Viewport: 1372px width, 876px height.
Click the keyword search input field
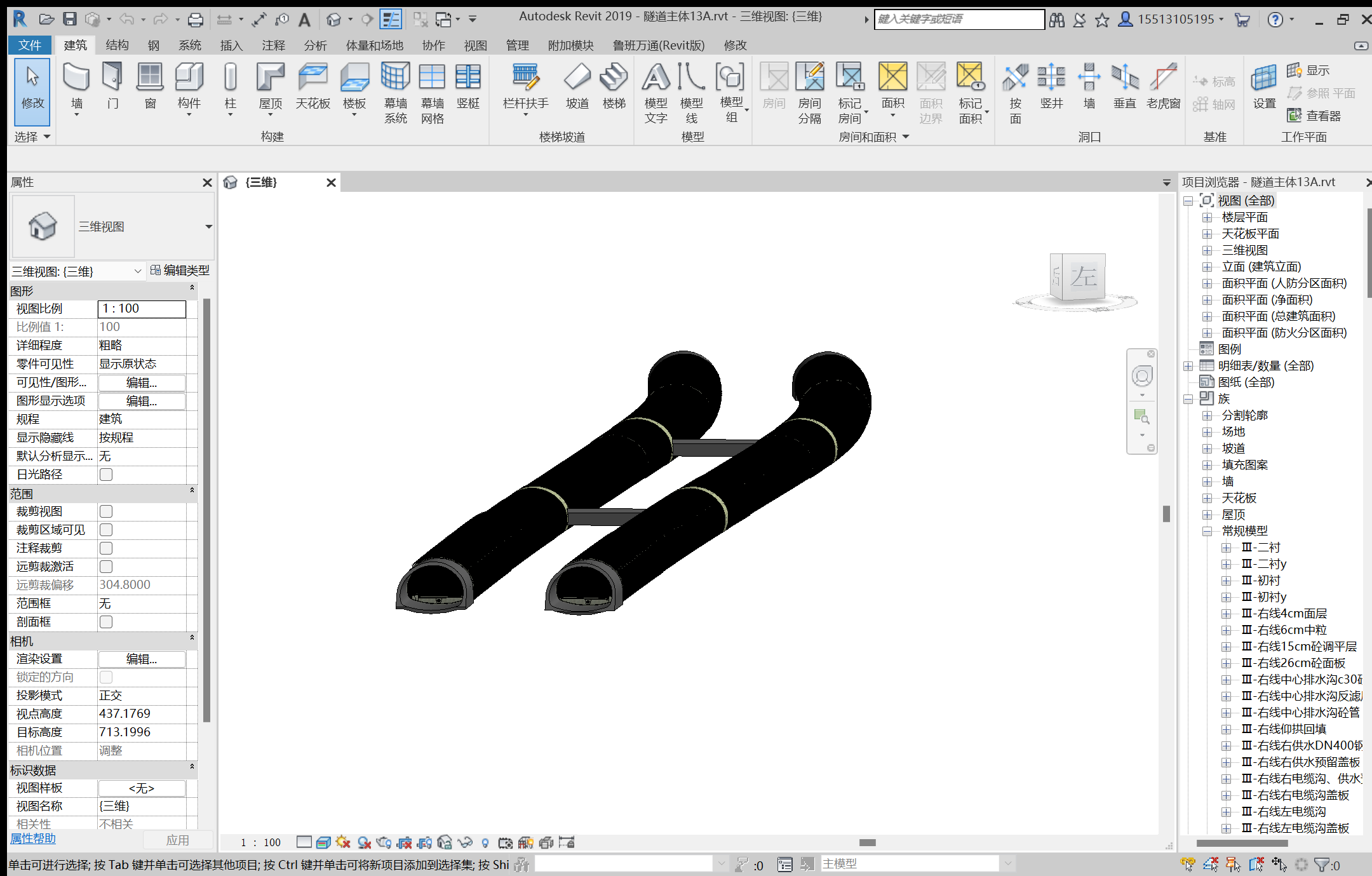click(x=959, y=19)
